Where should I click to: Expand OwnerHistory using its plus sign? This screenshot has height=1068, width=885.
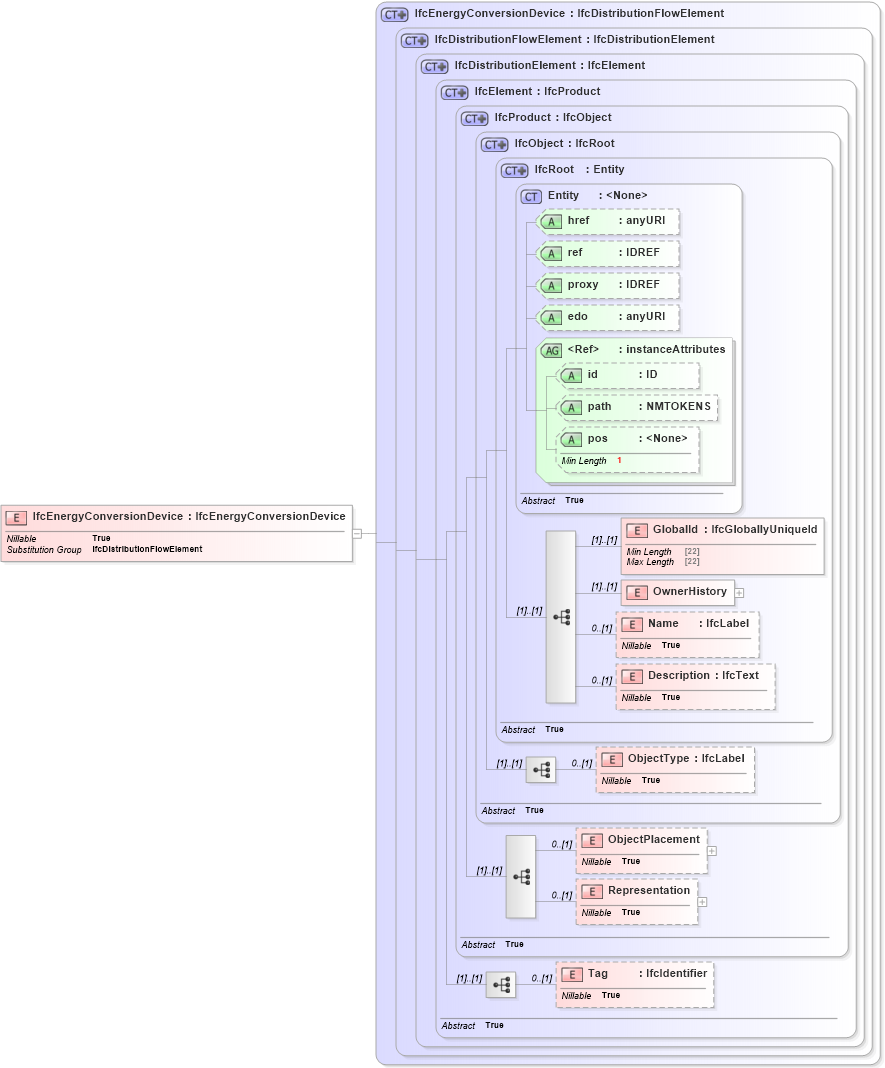(x=739, y=592)
